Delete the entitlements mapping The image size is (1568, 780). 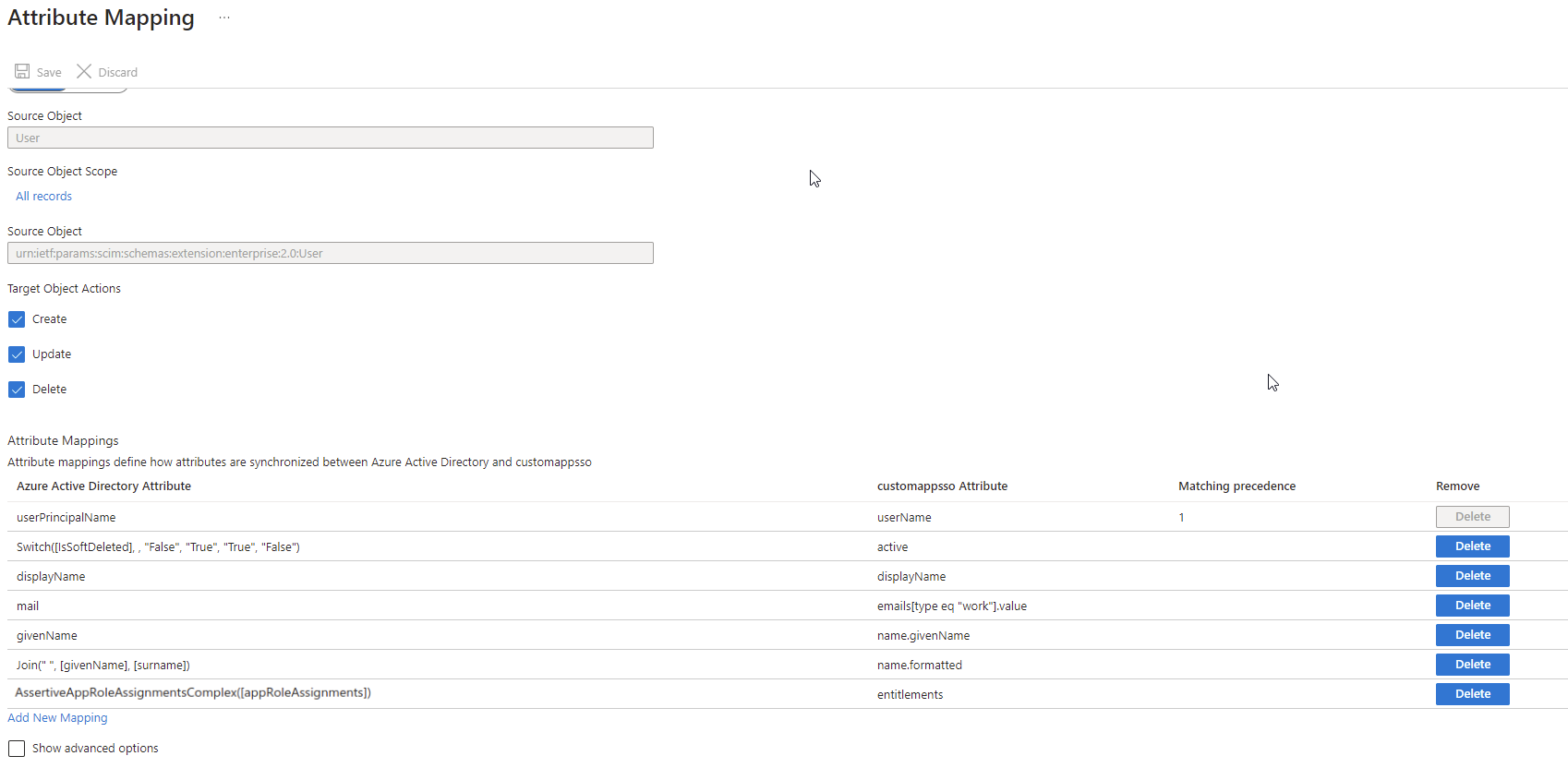click(1472, 694)
